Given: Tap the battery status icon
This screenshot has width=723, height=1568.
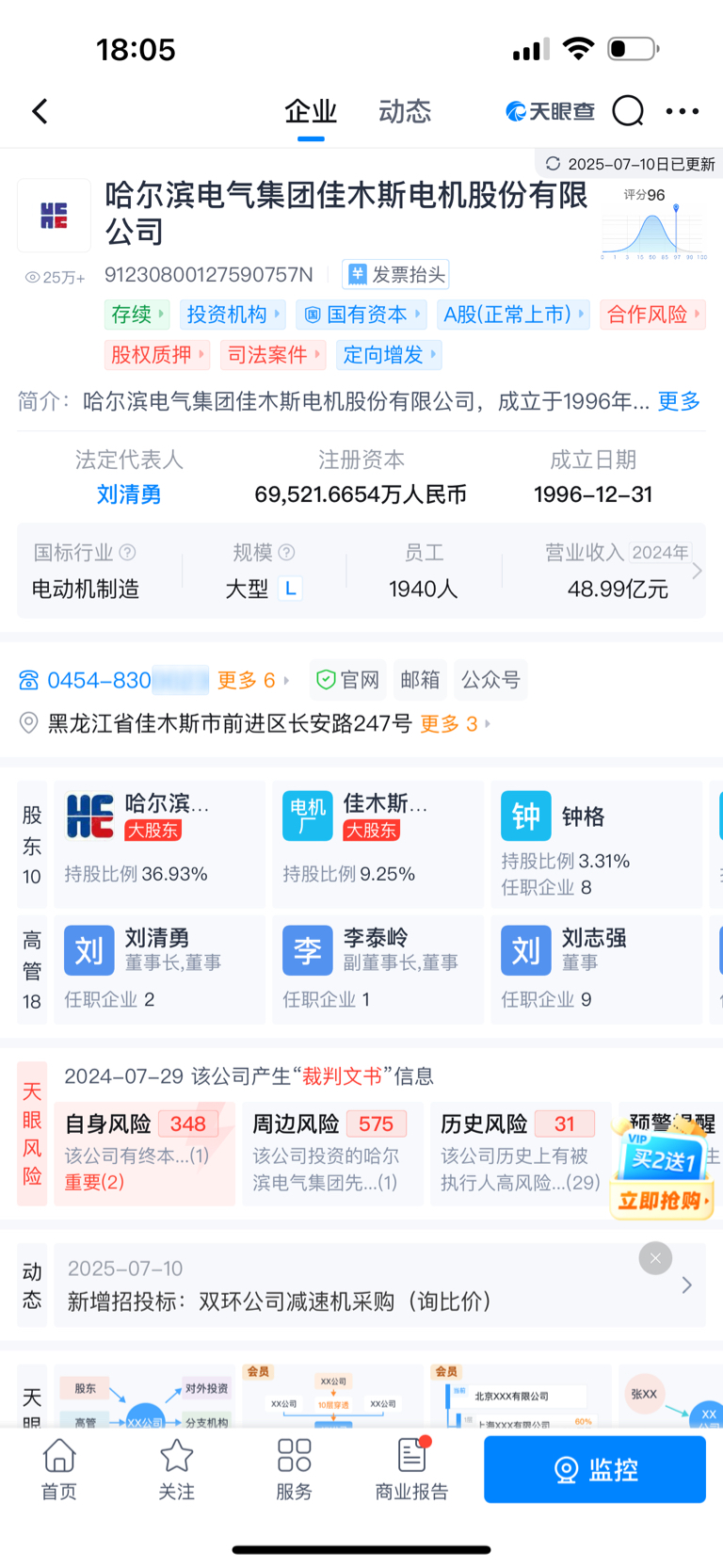Looking at the screenshot, I should click(634, 48).
